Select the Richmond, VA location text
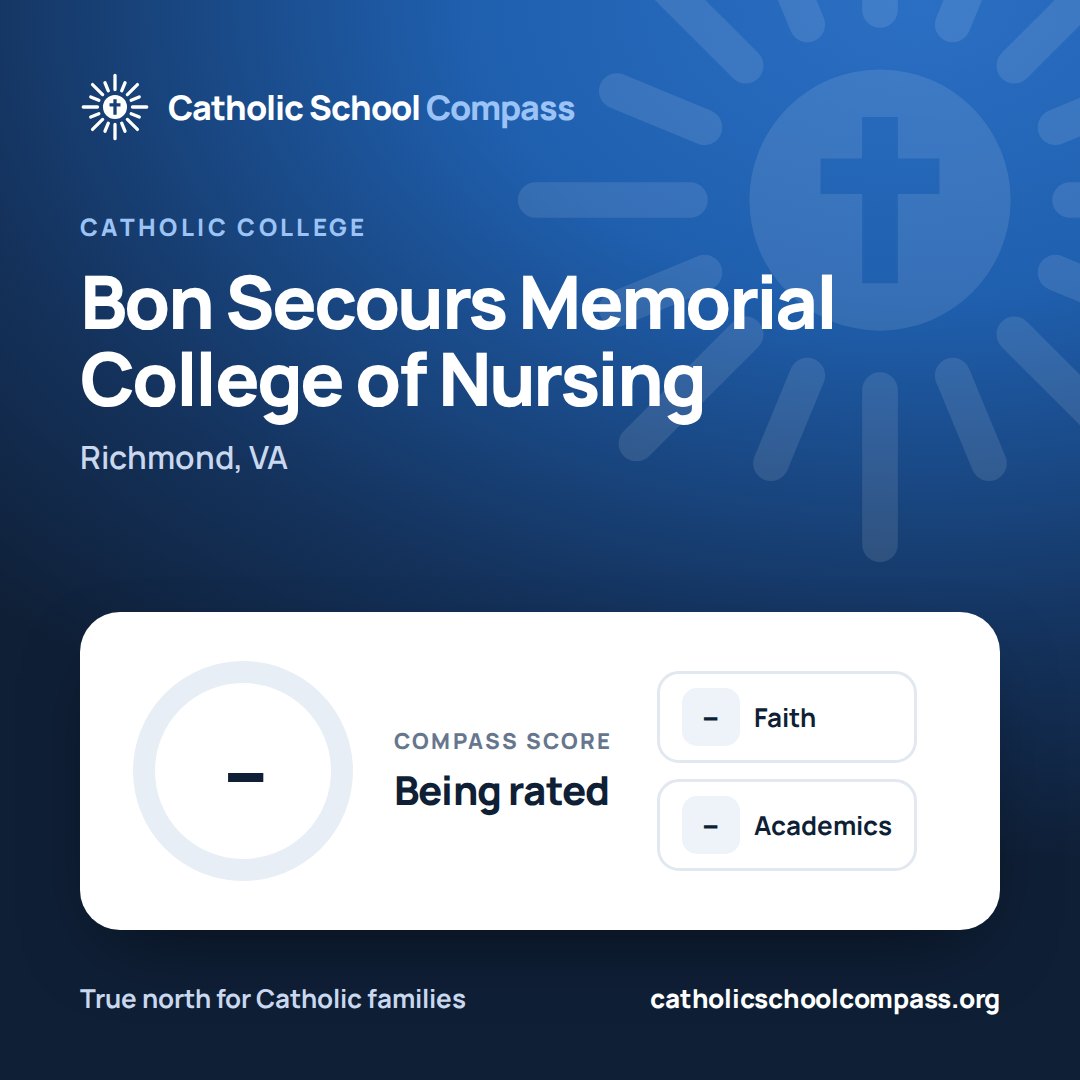 pyautogui.click(x=184, y=458)
